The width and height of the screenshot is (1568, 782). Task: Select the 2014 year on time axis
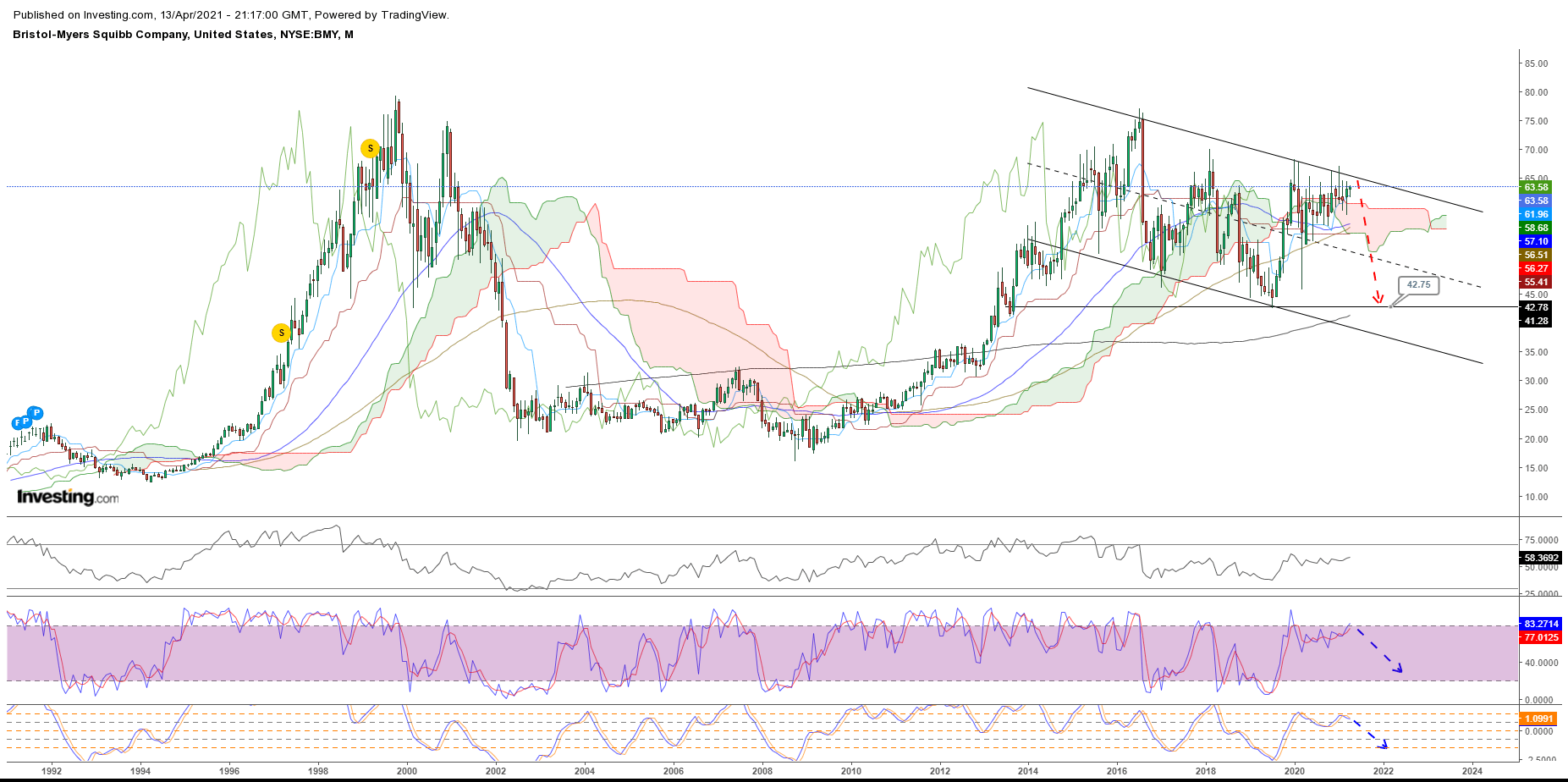(x=1028, y=771)
